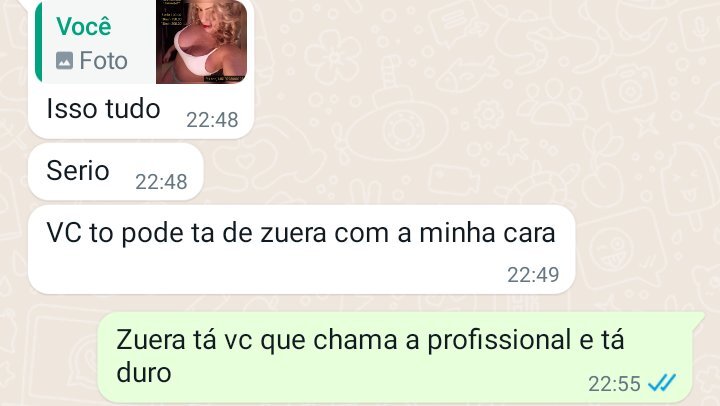
Task: Click the words 'minha cara' in incoming message
Action: point(487,233)
